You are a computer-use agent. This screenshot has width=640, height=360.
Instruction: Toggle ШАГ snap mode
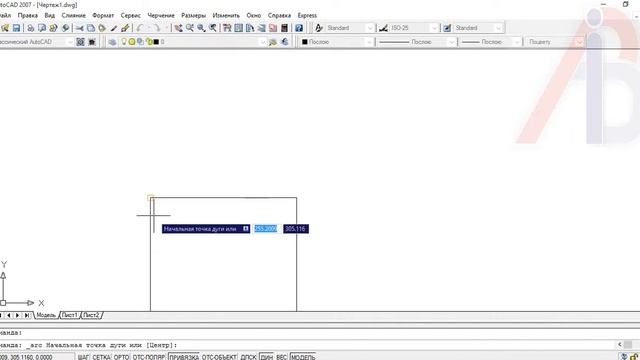83,357
